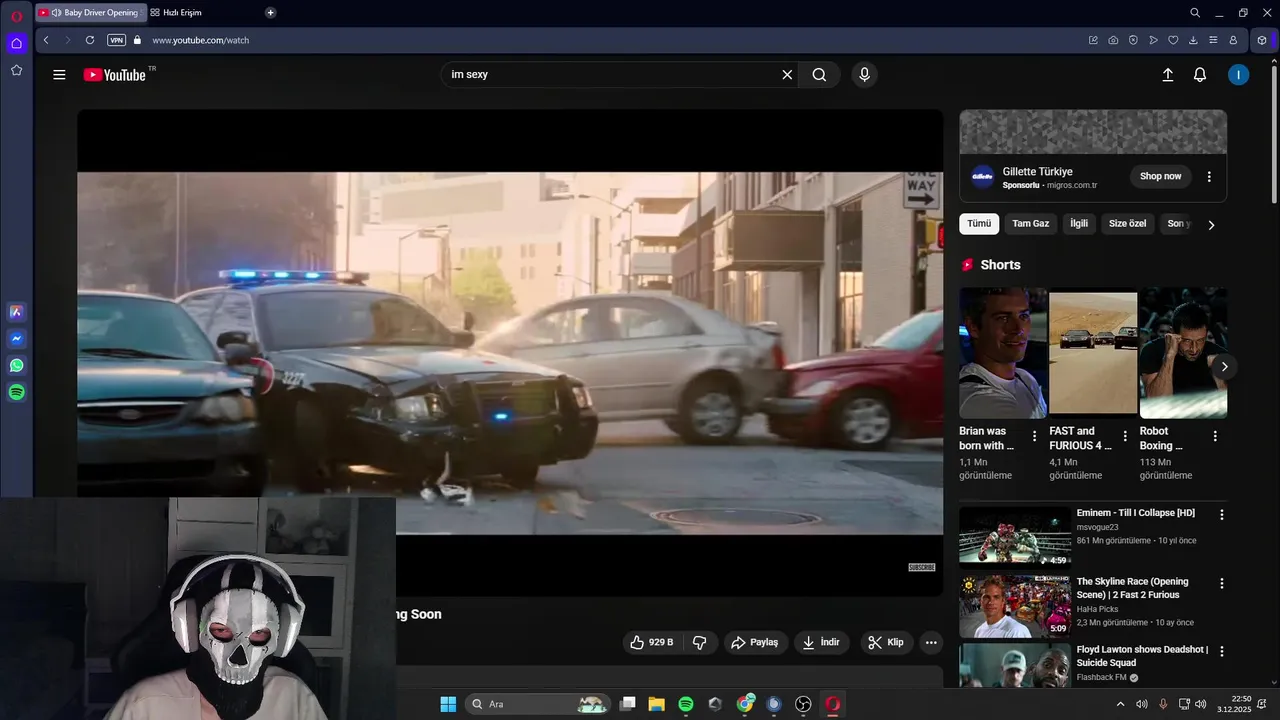Image resolution: width=1280 pixels, height=720 pixels.
Task: Select the Tümü filter chip
Action: click(x=979, y=223)
